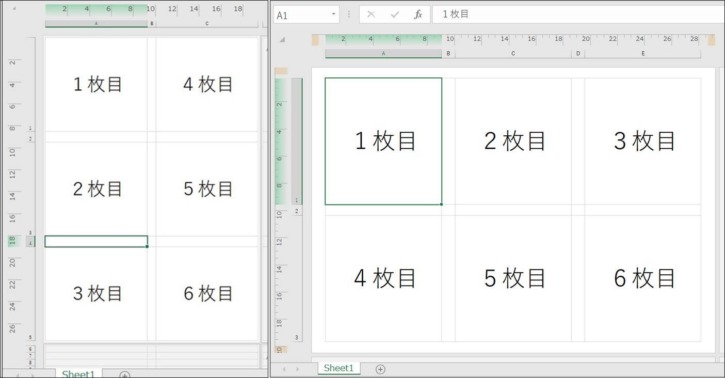Open Sheet1 tab in right window

click(338, 368)
